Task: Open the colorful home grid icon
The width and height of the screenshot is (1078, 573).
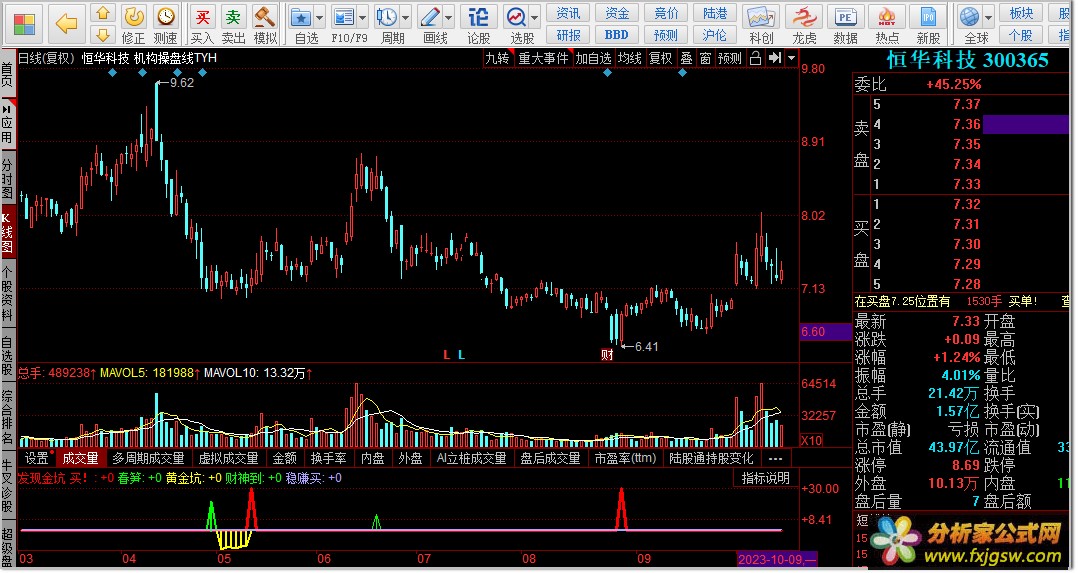Action: 24,23
